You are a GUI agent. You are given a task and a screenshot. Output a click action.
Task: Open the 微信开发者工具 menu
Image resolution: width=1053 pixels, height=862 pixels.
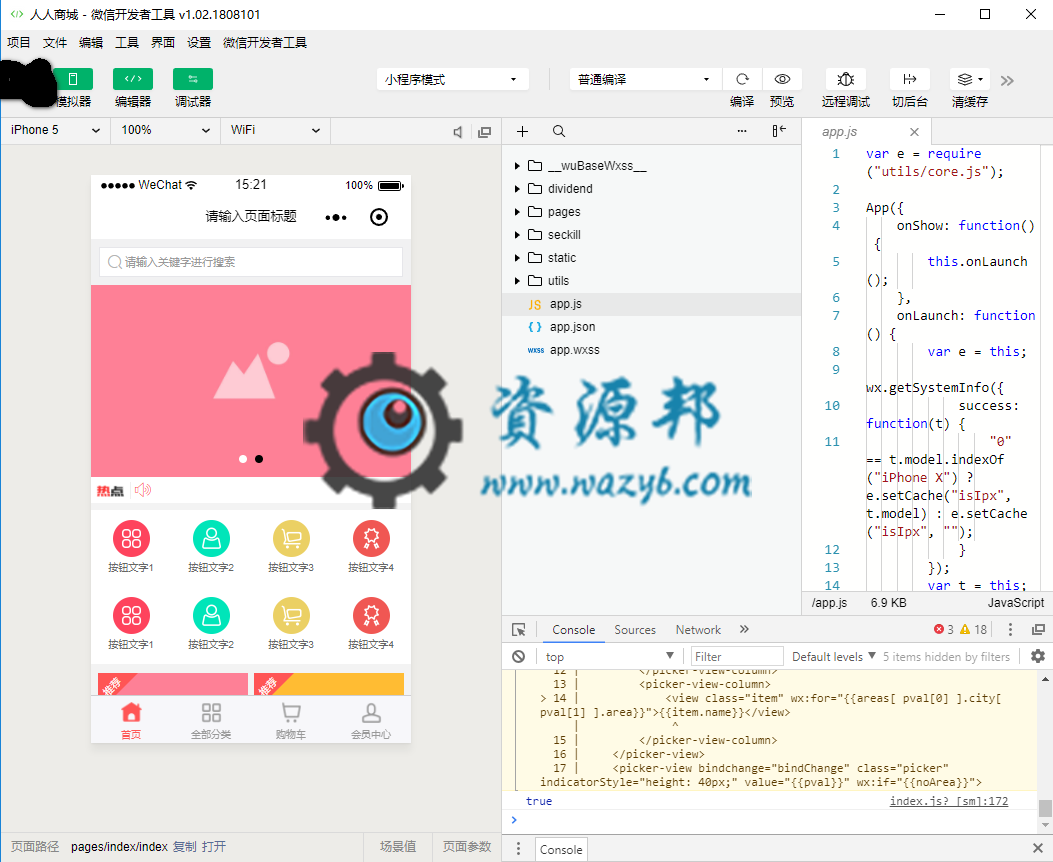pos(265,43)
